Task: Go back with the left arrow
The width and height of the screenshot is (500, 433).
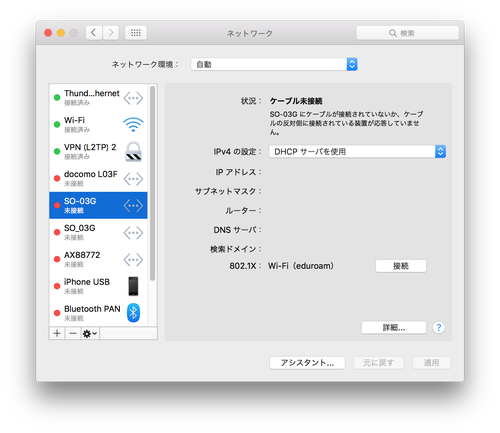Action: point(94,33)
